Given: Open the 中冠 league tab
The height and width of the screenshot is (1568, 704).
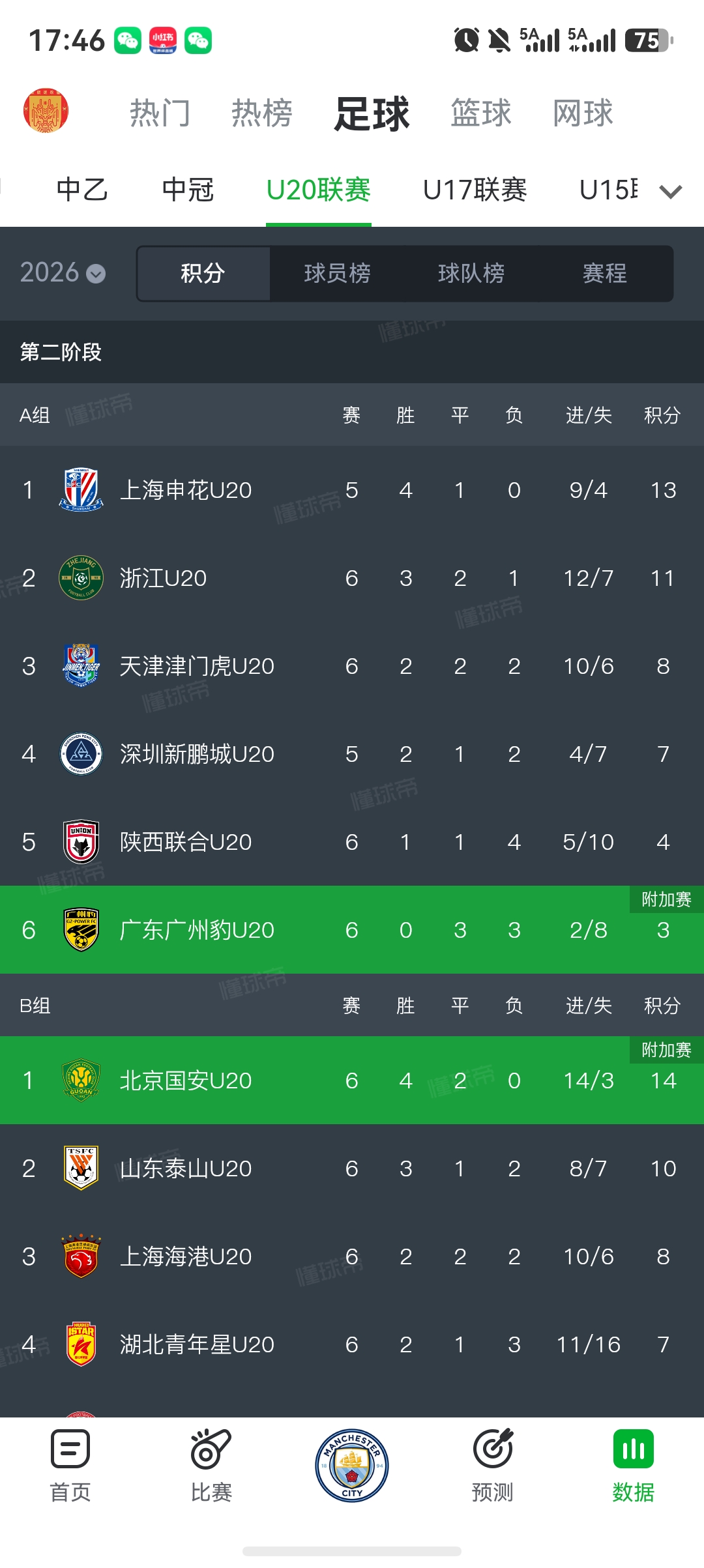Looking at the screenshot, I should tap(188, 190).
